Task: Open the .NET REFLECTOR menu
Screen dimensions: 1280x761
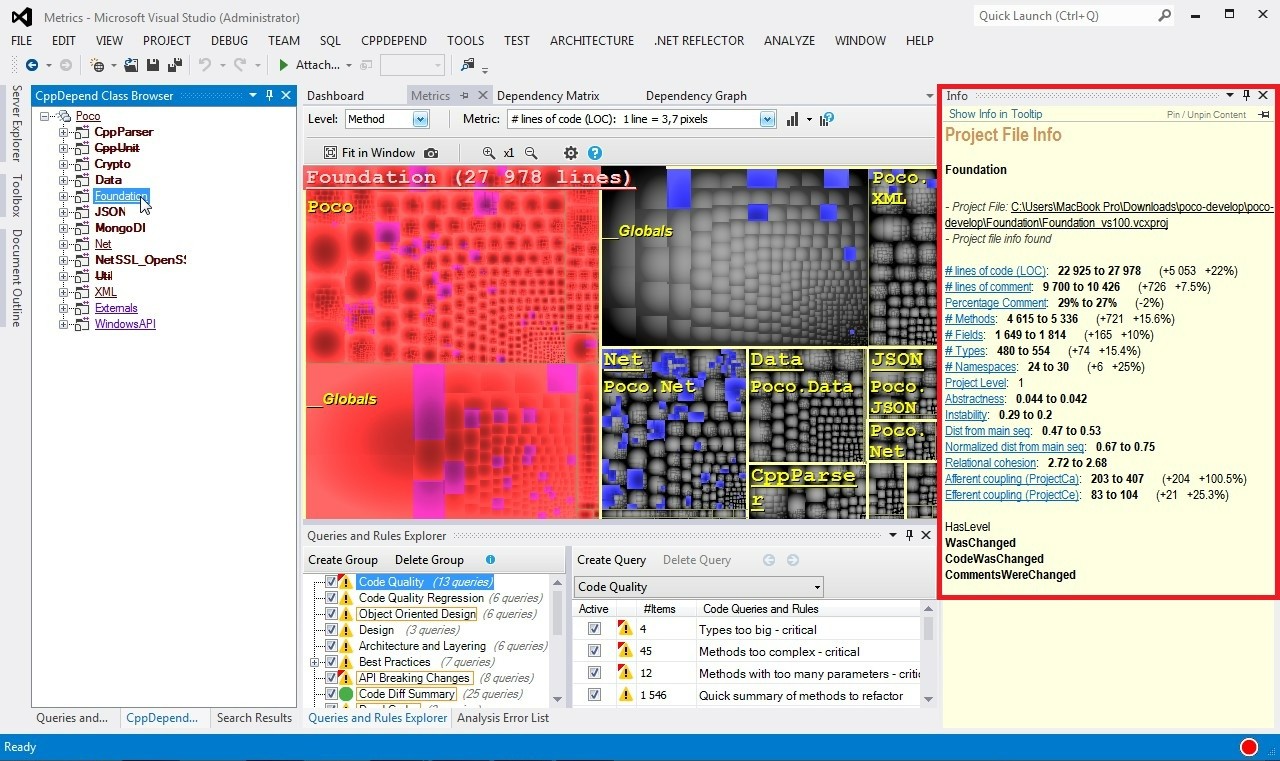Action: [699, 41]
